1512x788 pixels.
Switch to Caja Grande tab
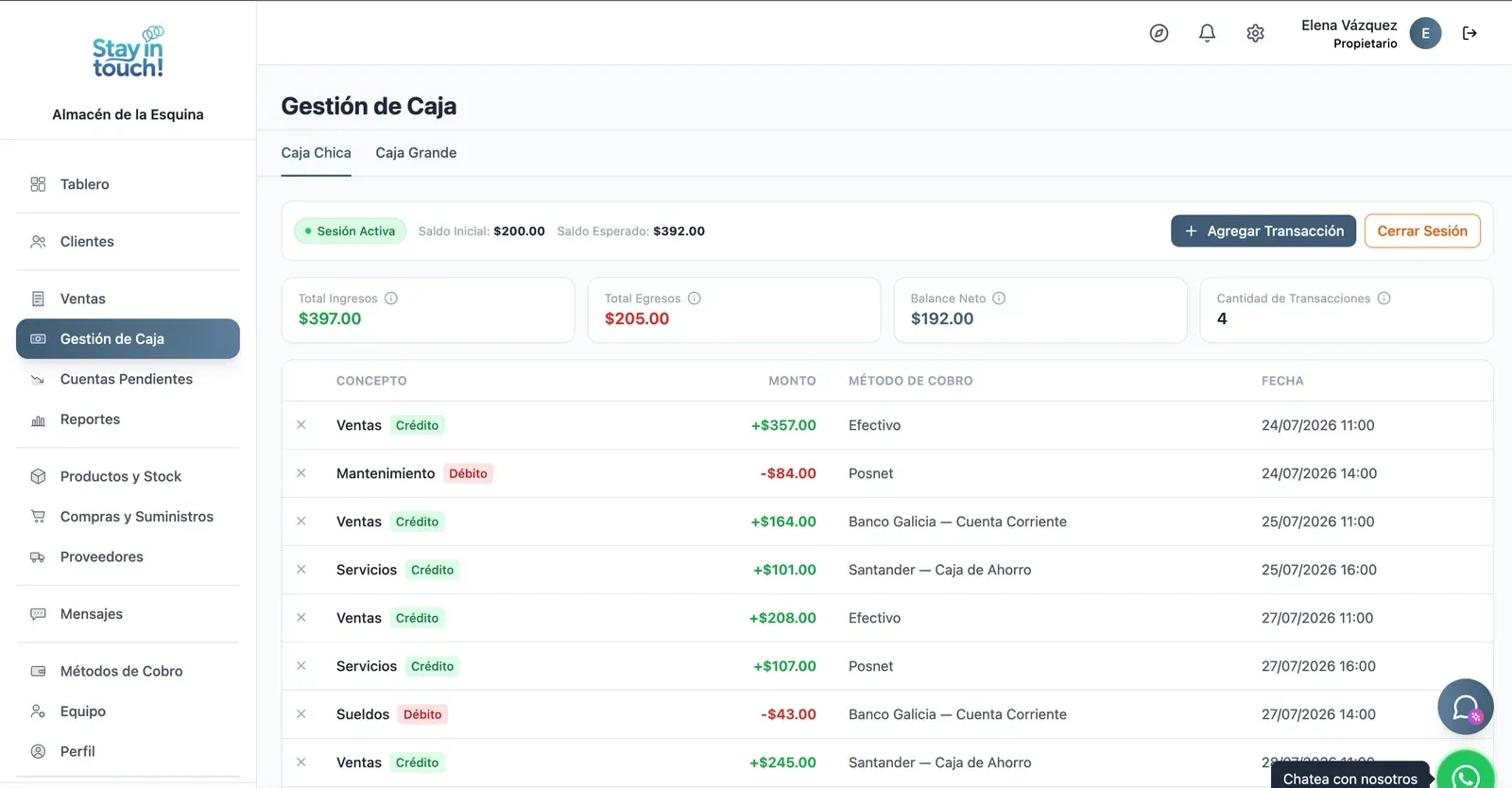416,153
